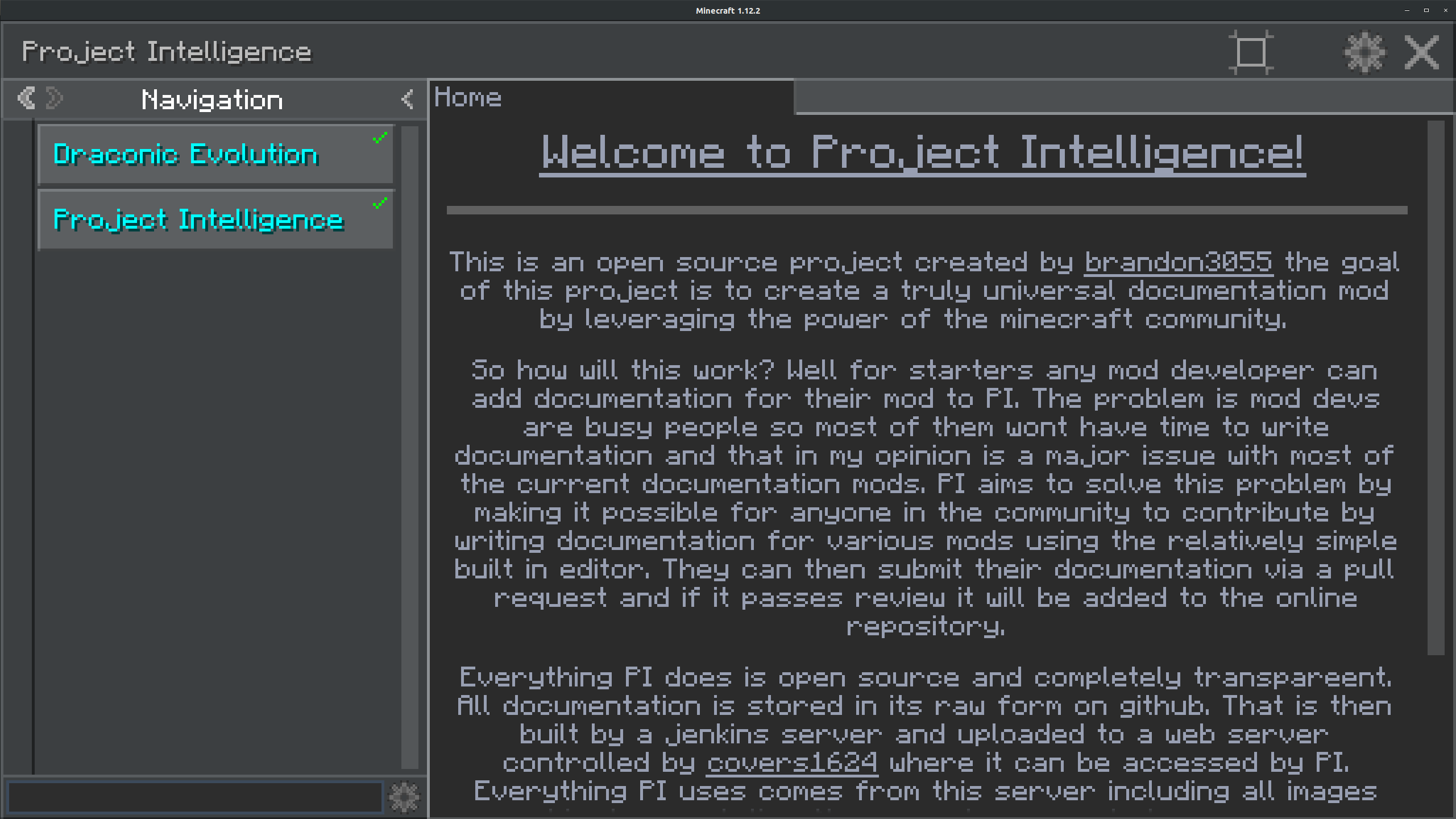Click the fullscreen frame icon in header

point(1251,52)
